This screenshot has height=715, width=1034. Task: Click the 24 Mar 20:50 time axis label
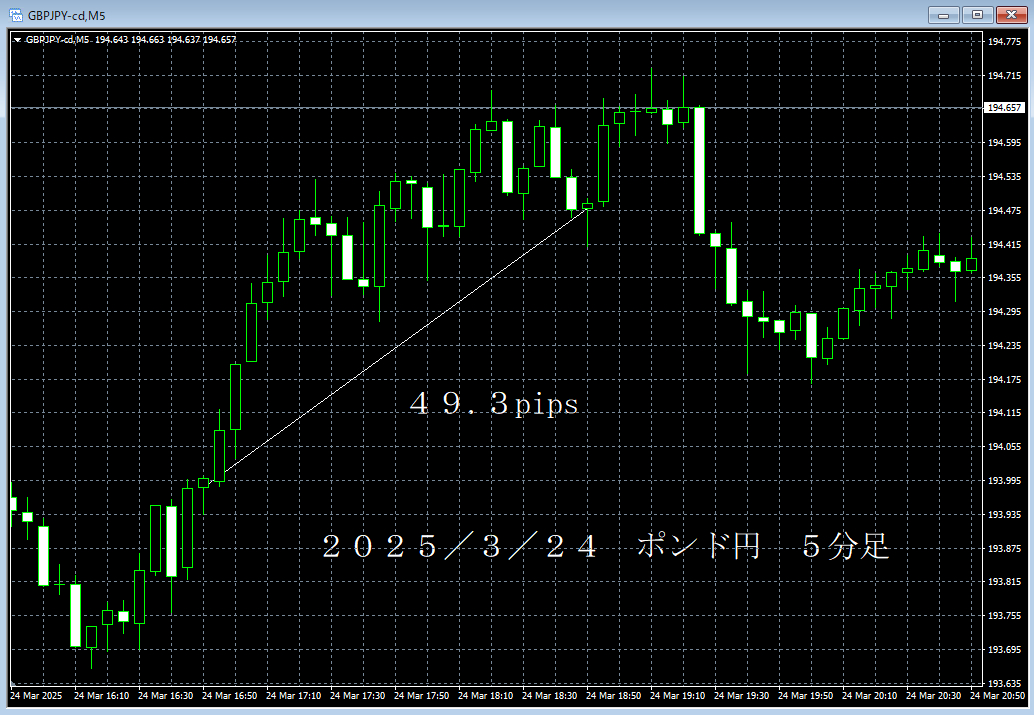point(996,696)
